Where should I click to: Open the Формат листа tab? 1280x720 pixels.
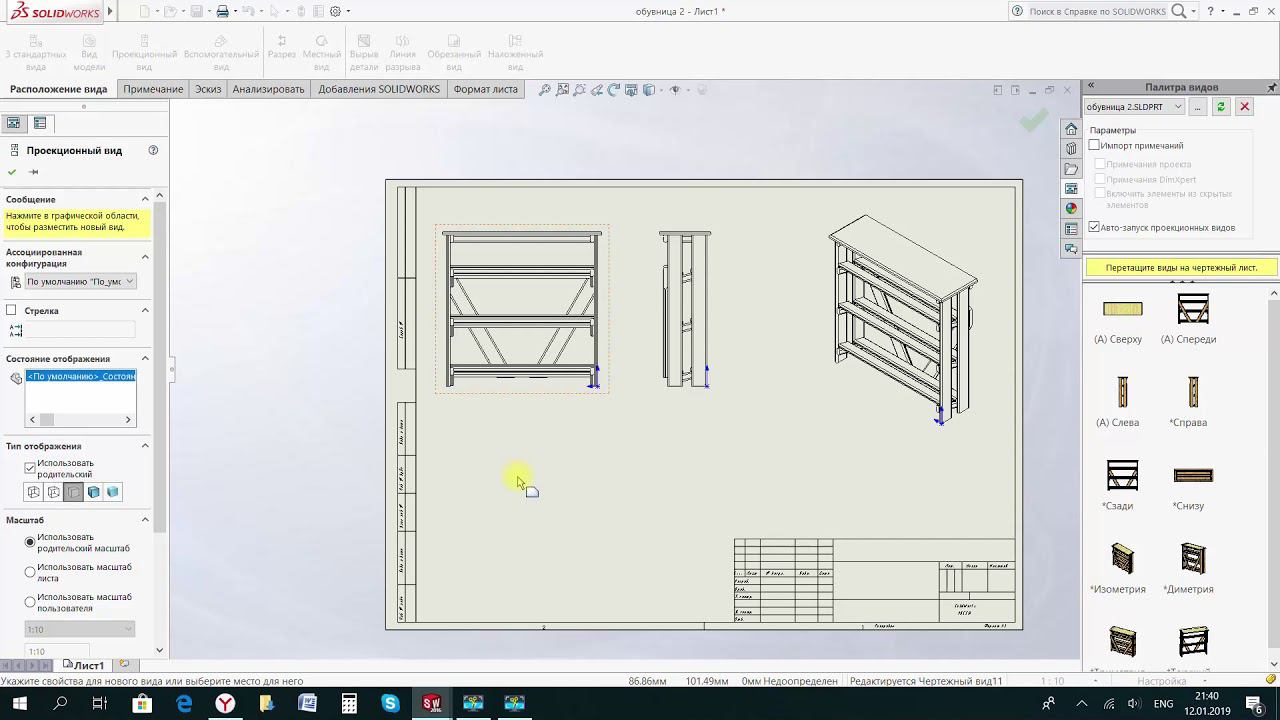coord(486,89)
